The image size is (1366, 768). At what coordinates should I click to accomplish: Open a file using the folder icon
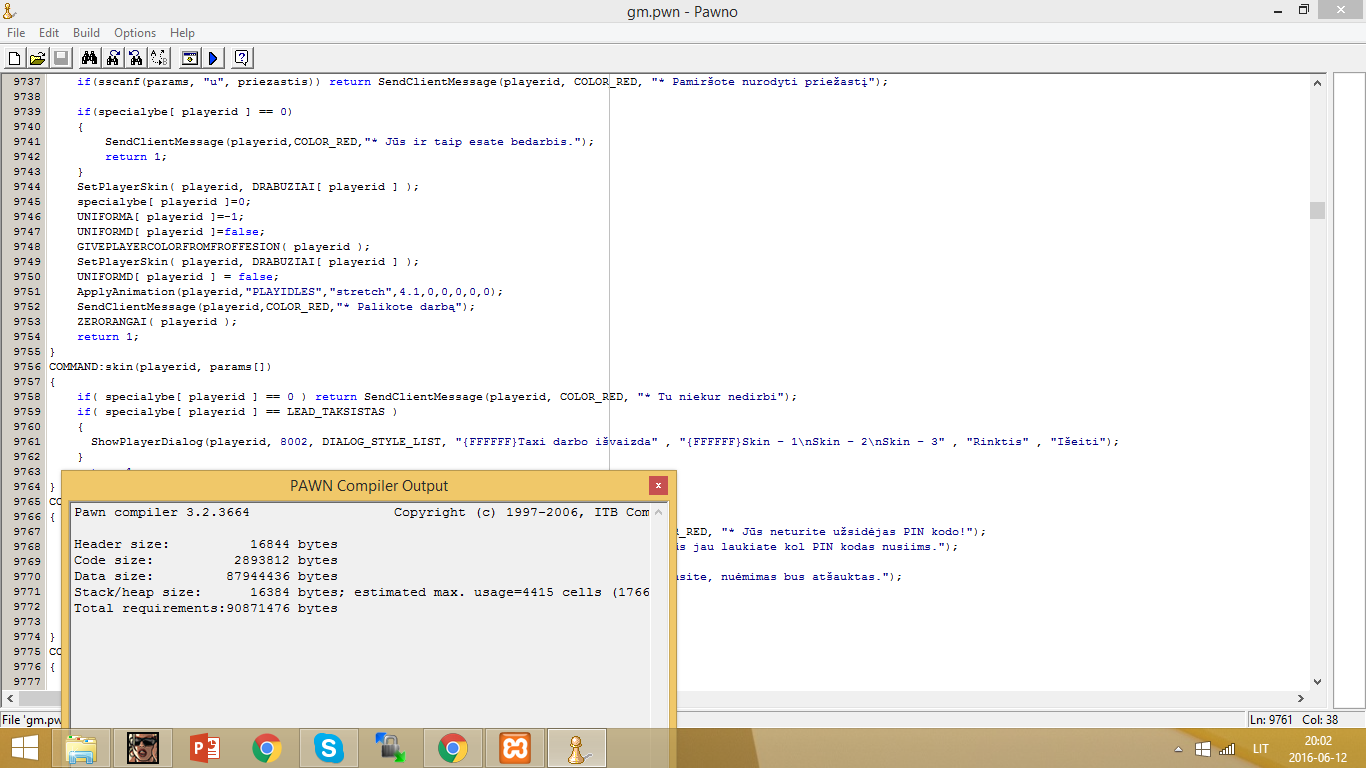point(37,57)
